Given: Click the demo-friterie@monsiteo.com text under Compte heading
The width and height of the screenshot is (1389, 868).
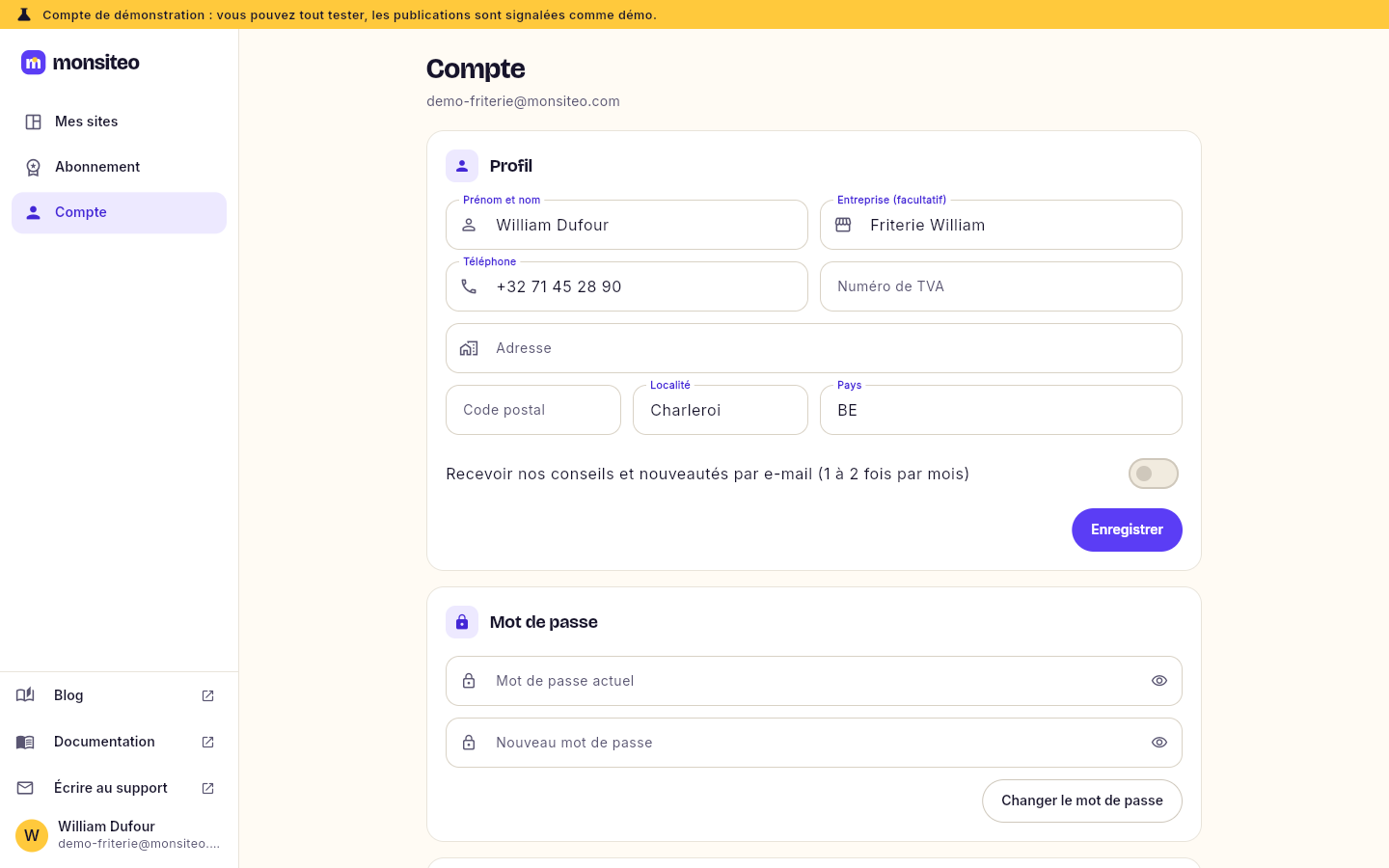Looking at the screenshot, I should pyautogui.click(x=523, y=101).
